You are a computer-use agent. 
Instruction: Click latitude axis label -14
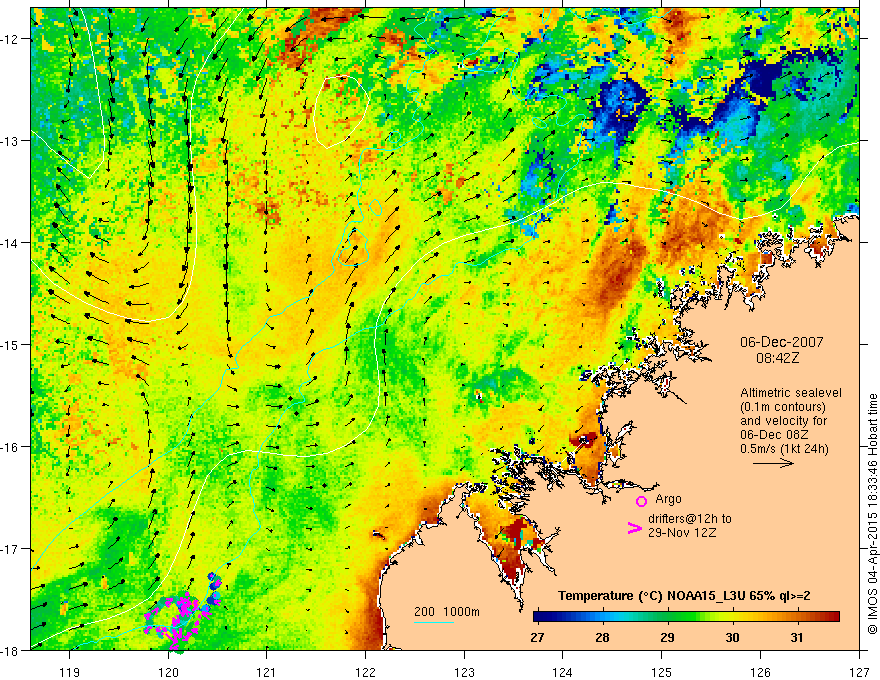coord(10,243)
